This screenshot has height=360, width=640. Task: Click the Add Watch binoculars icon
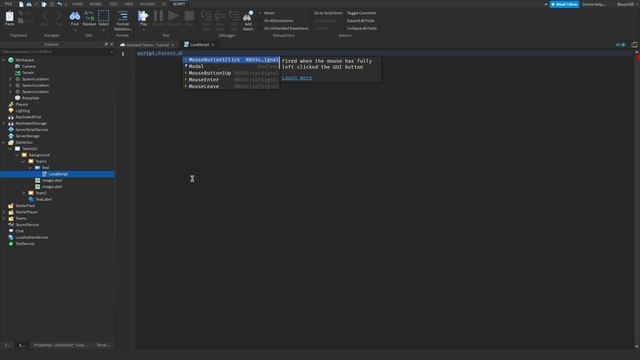248,16
